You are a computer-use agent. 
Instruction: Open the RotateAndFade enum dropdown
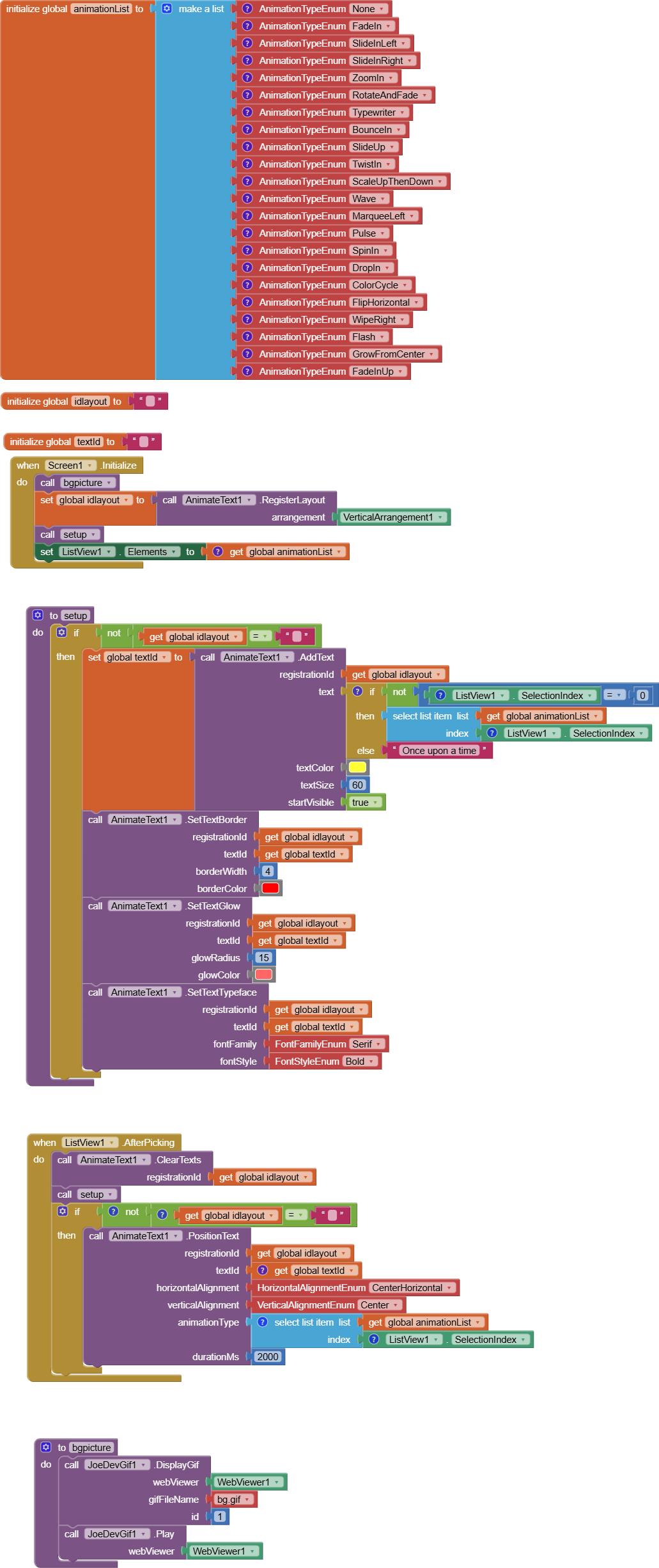[390, 95]
